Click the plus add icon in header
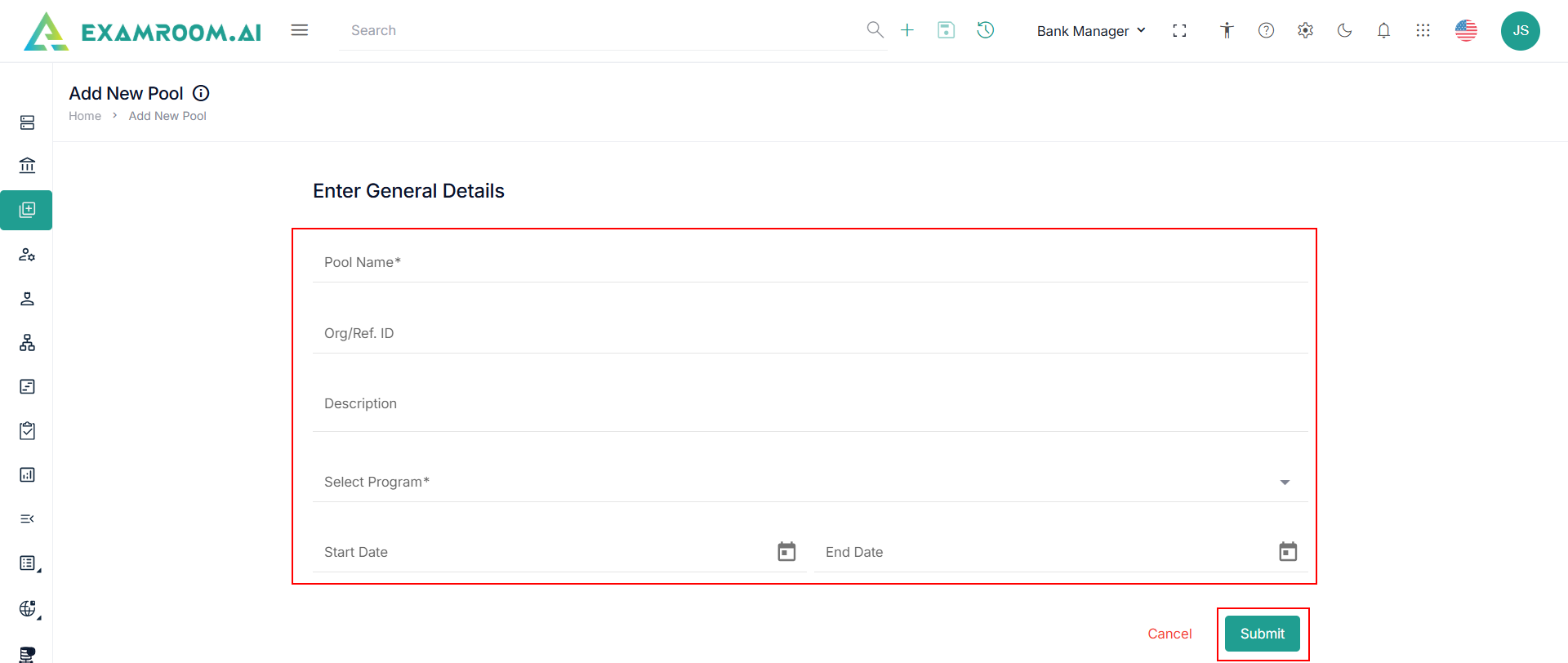The image size is (1568, 663). click(x=907, y=30)
